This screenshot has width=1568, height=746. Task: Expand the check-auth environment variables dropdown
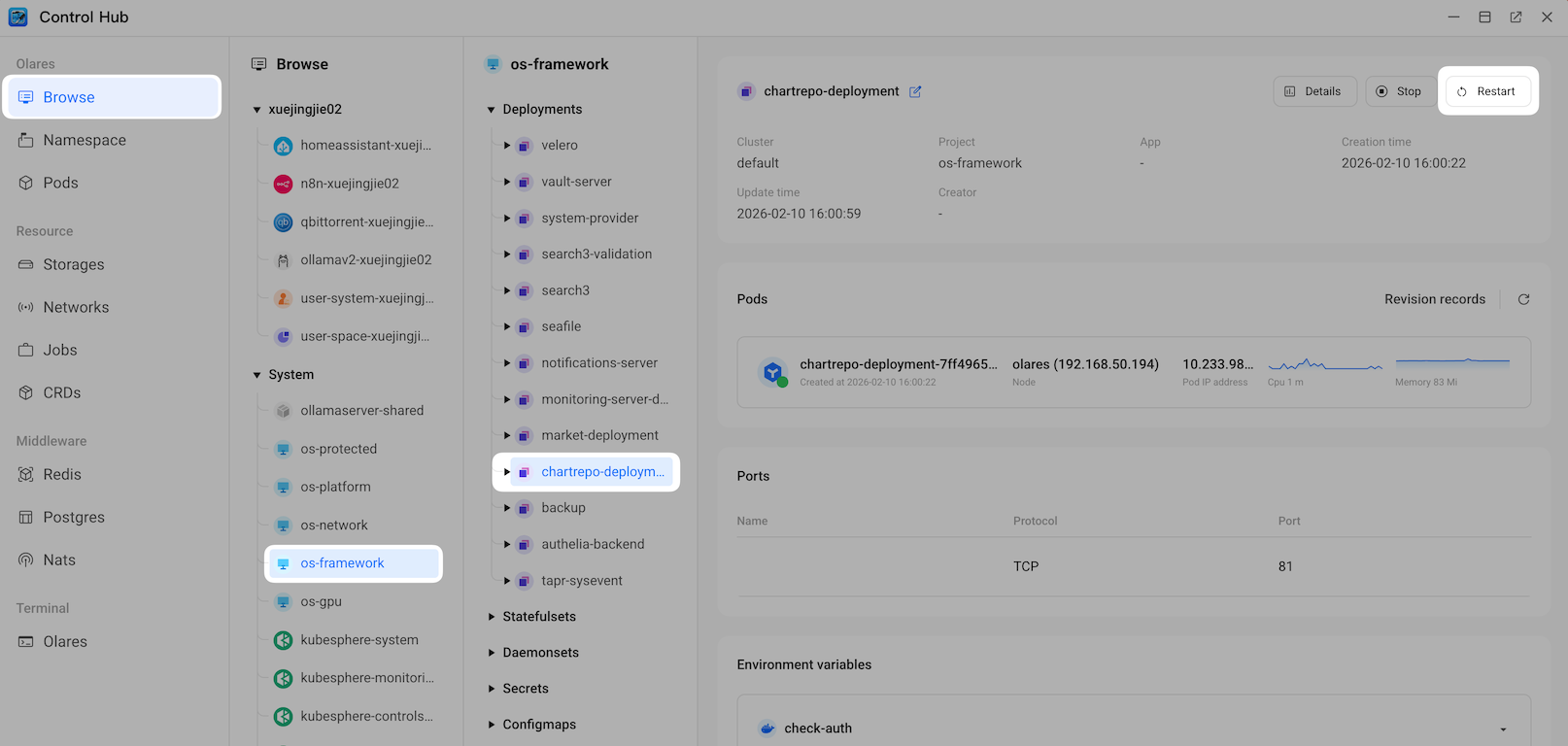[x=1503, y=729]
